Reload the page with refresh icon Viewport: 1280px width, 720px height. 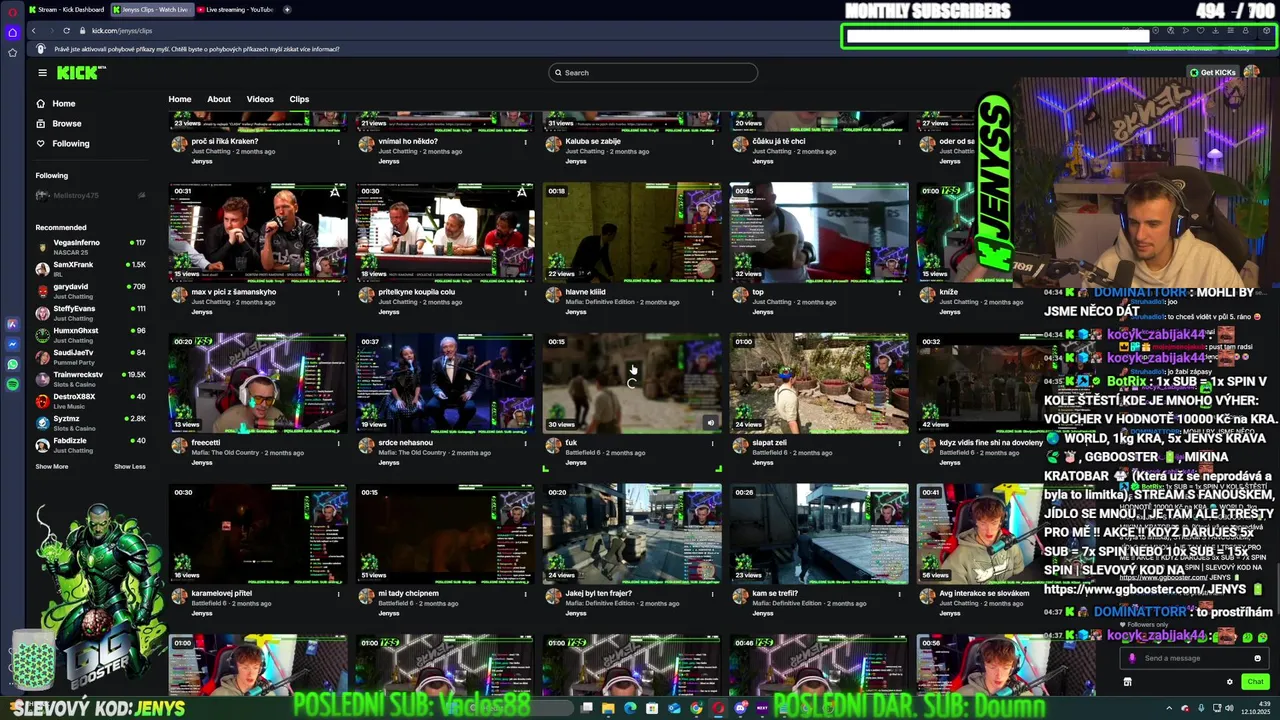66,31
